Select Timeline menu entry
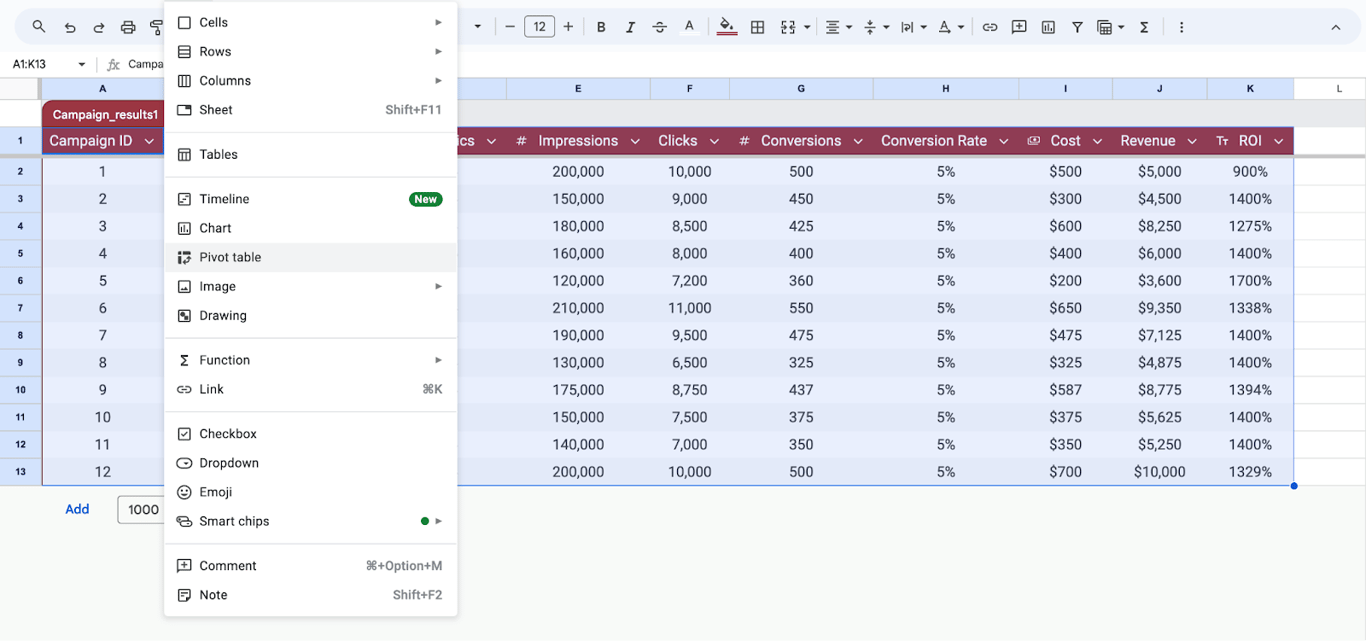Image resolution: width=1366 pixels, height=641 pixels. click(x=310, y=199)
